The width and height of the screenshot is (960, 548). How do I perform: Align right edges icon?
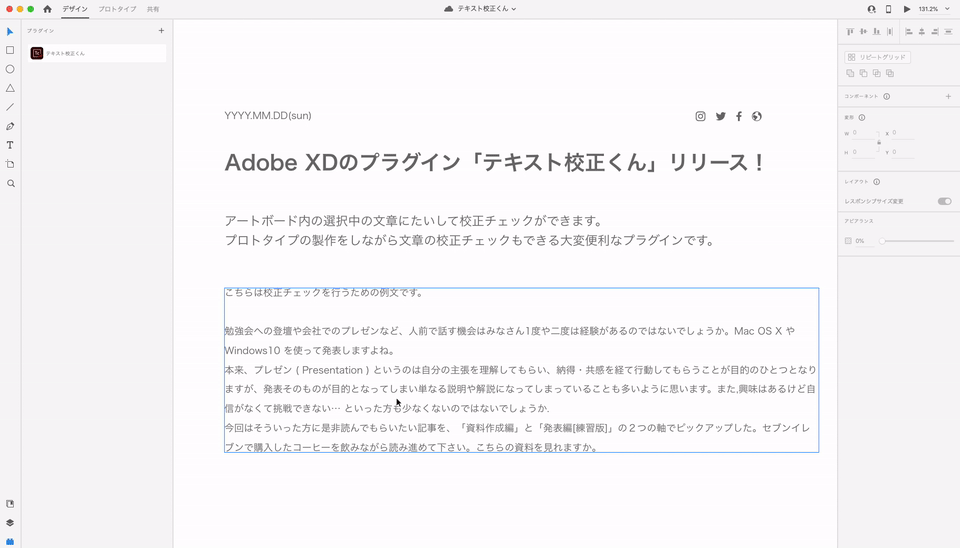point(935,31)
